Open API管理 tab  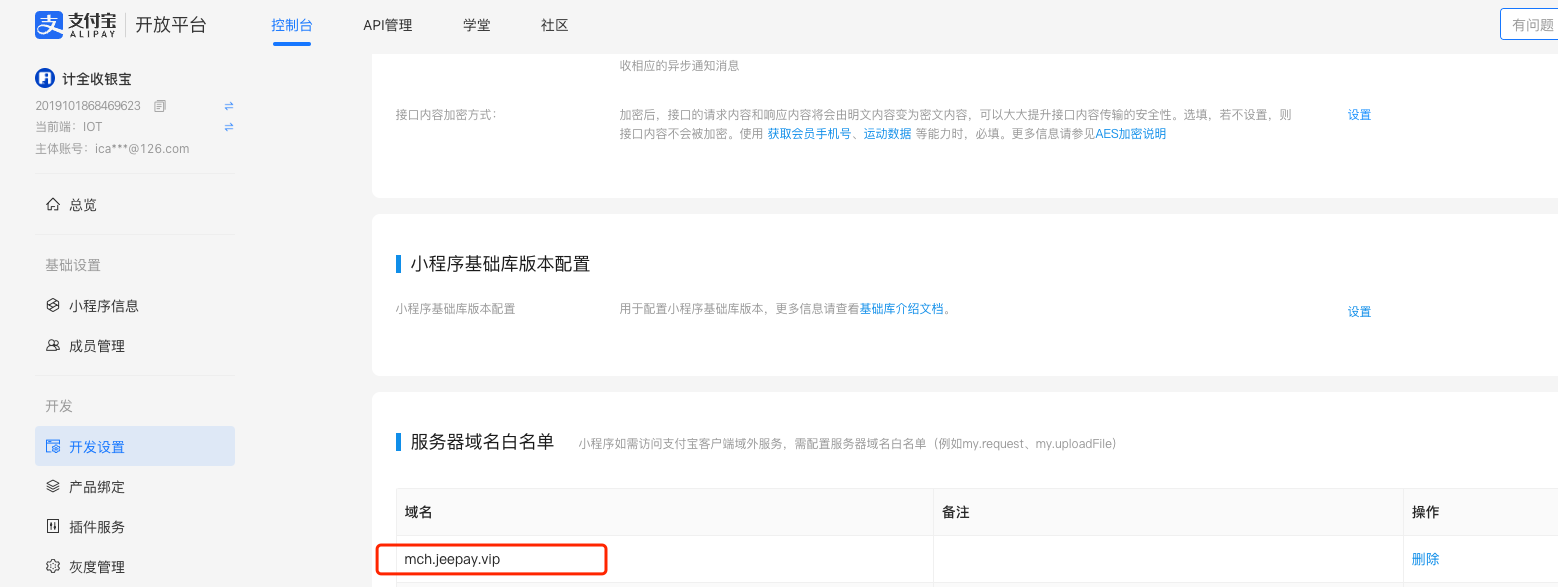387,25
